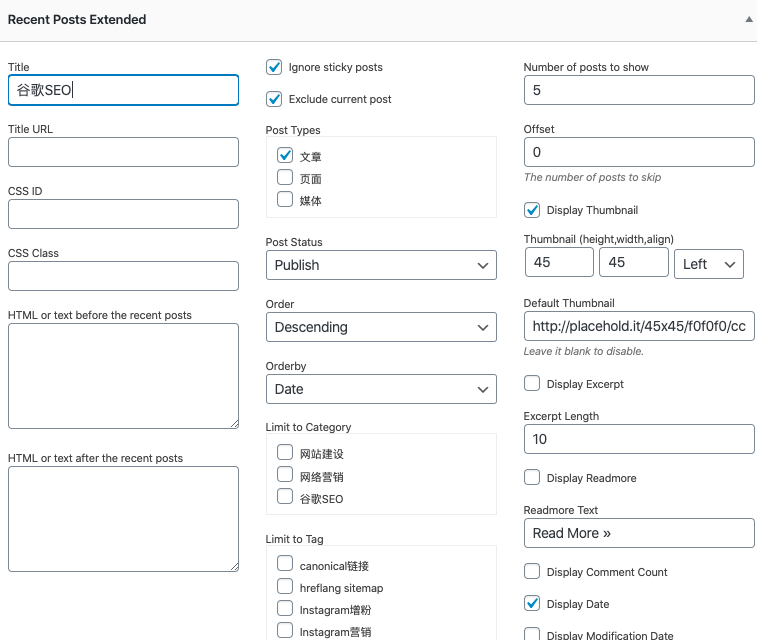The image size is (757, 640).
Task: Uncheck Display Date
Action: point(532,603)
